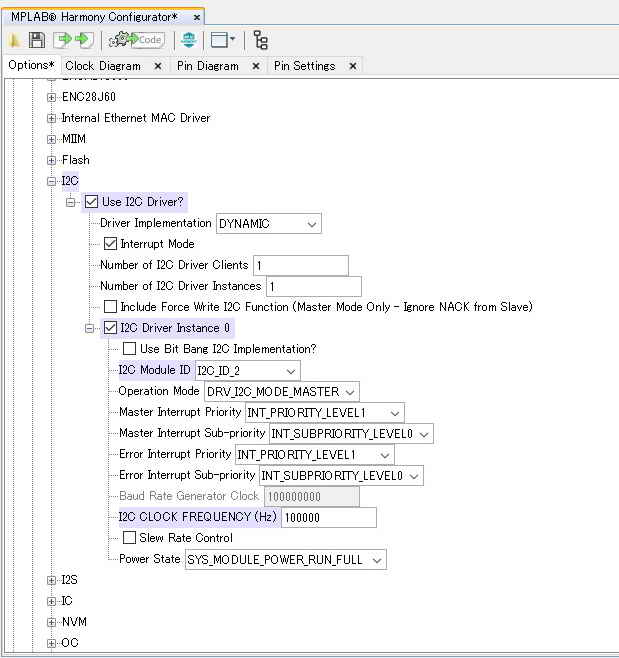This screenshot has width=619, height=658.
Task: Open the Operation Mode dropdown
Action: click(282, 392)
